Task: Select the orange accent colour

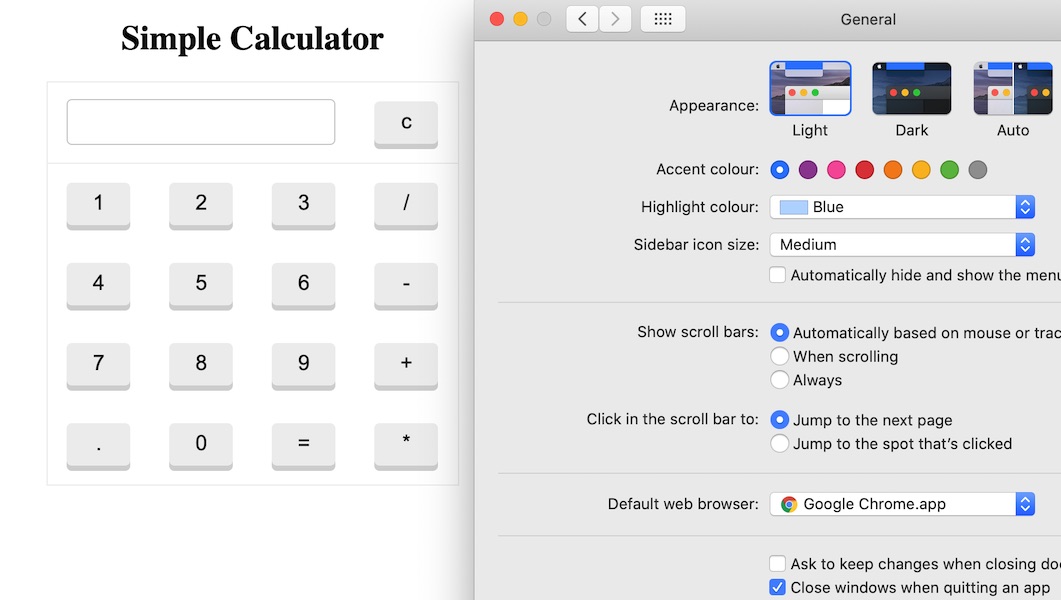Action: [893, 170]
